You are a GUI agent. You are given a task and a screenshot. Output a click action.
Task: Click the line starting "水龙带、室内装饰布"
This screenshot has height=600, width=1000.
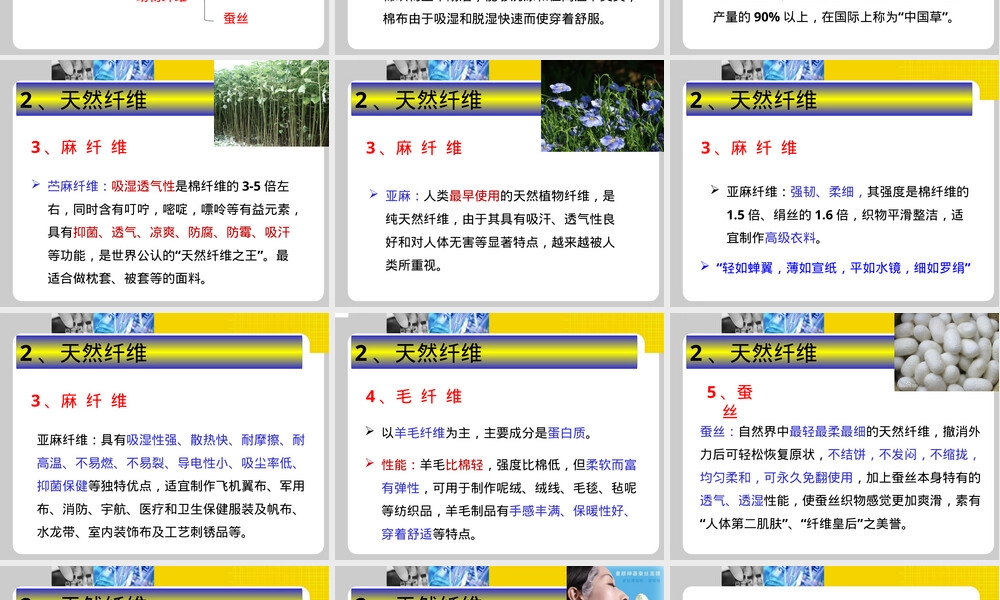[x=142, y=532]
